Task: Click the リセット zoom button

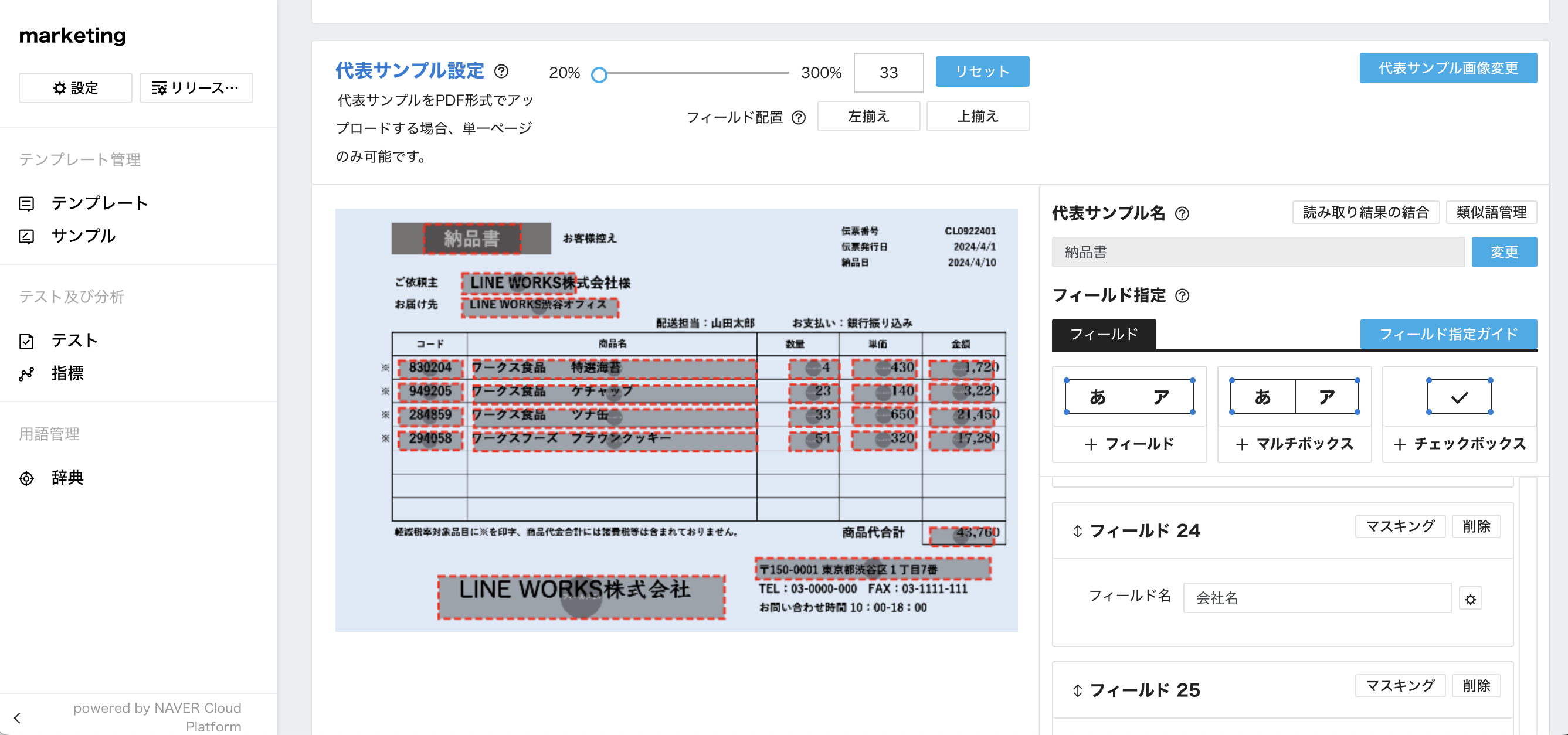Action: coord(982,72)
